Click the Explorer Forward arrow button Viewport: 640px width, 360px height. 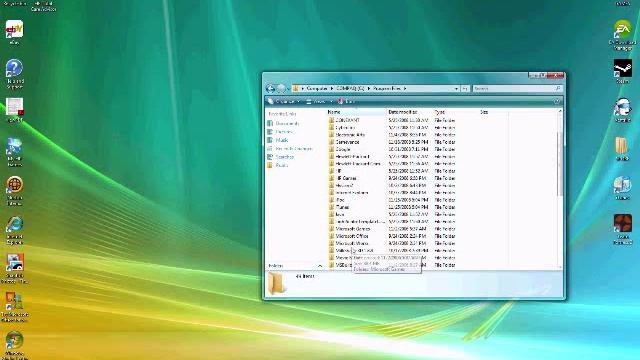point(281,88)
